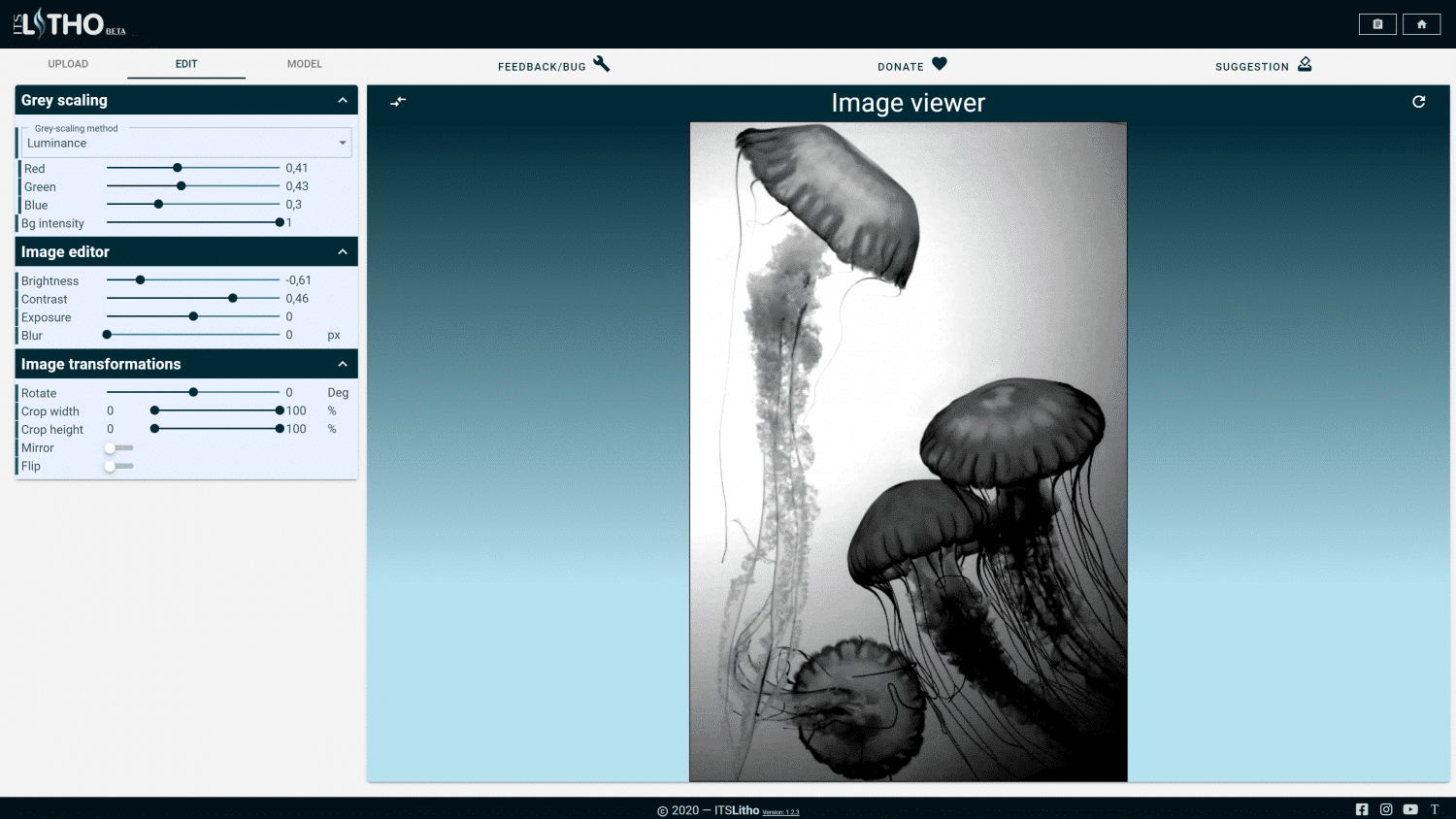The image size is (1456, 819).
Task: Collapse the Image transformations panel
Action: coord(342,363)
